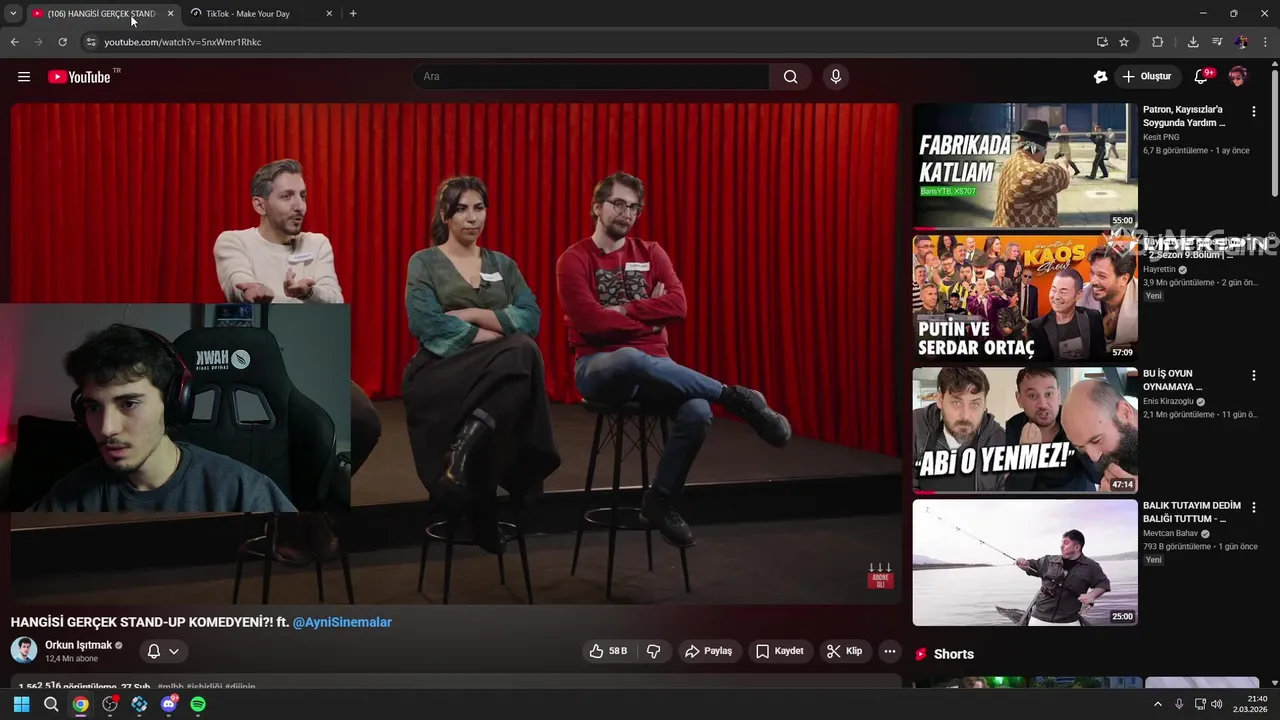Start voice search with microphone icon
This screenshot has width=1280, height=720.
[836, 77]
